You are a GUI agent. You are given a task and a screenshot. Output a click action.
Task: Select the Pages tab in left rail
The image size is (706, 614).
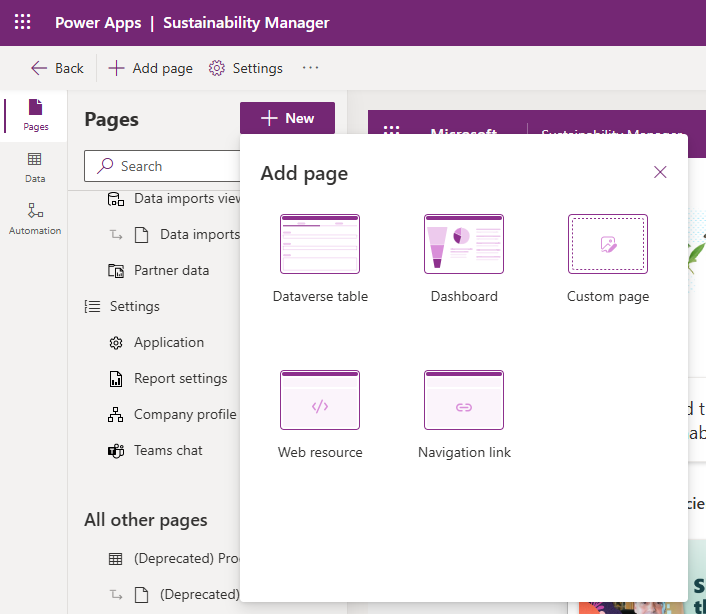click(35, 116)
